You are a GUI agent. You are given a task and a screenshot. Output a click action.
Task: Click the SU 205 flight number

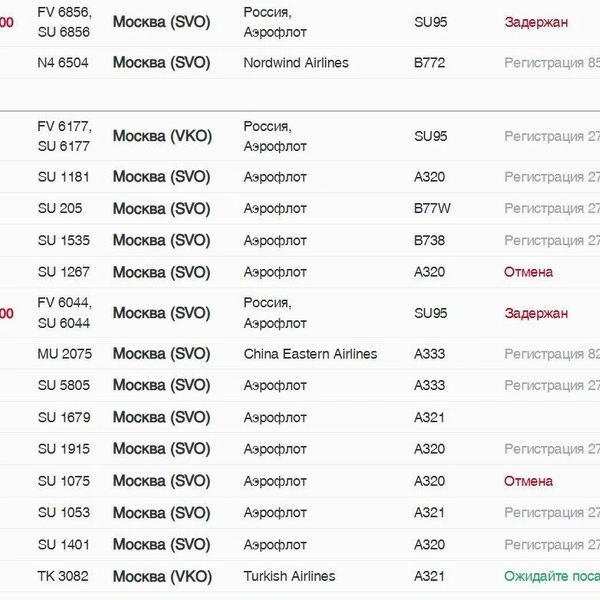pos(60,209)
